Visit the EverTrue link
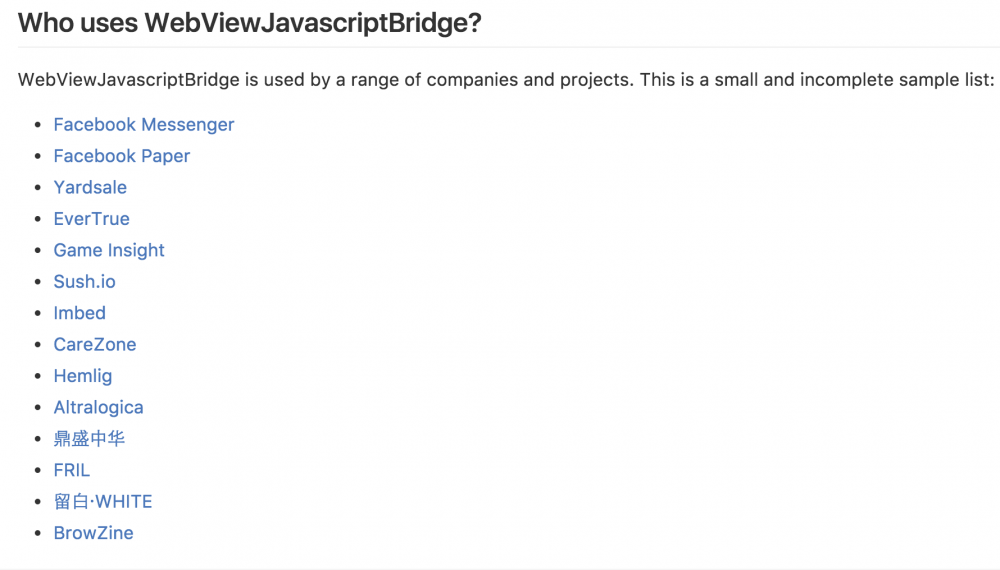 point(91,219)
